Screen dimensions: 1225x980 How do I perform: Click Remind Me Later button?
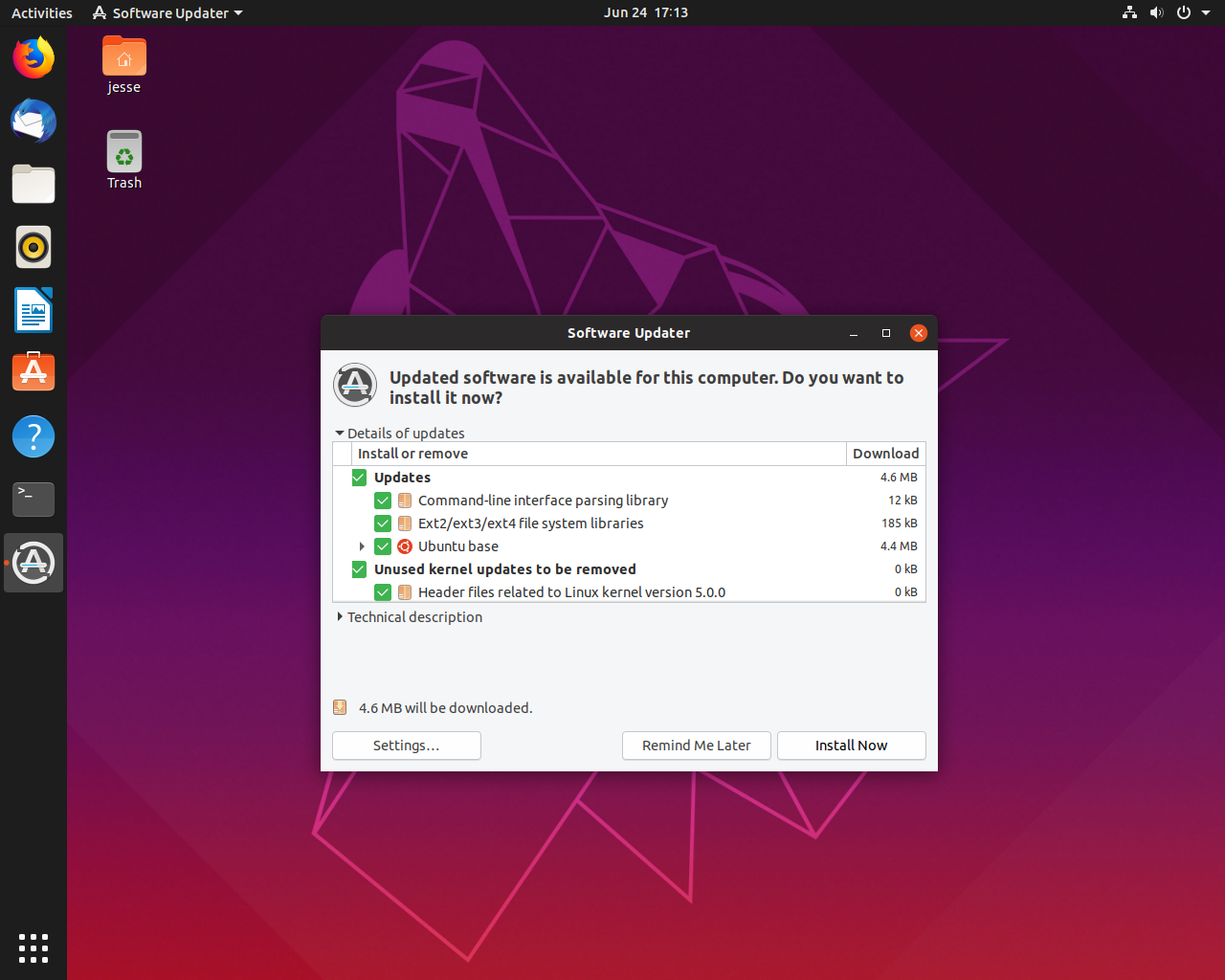click(x=697, y=746)
